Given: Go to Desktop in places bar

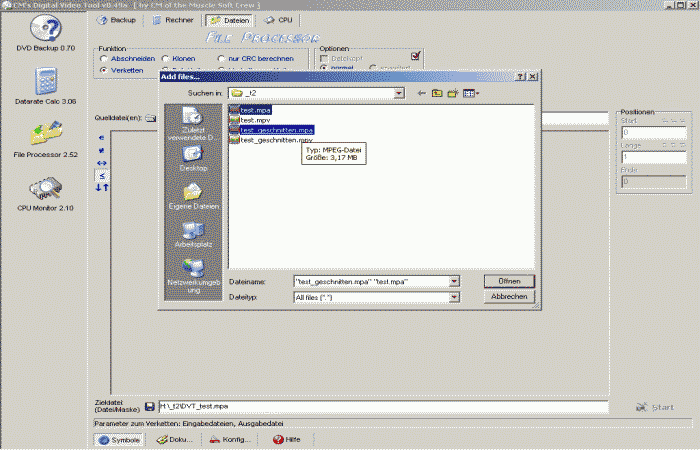Looking at the screenshot, I should tap(193, 157).
